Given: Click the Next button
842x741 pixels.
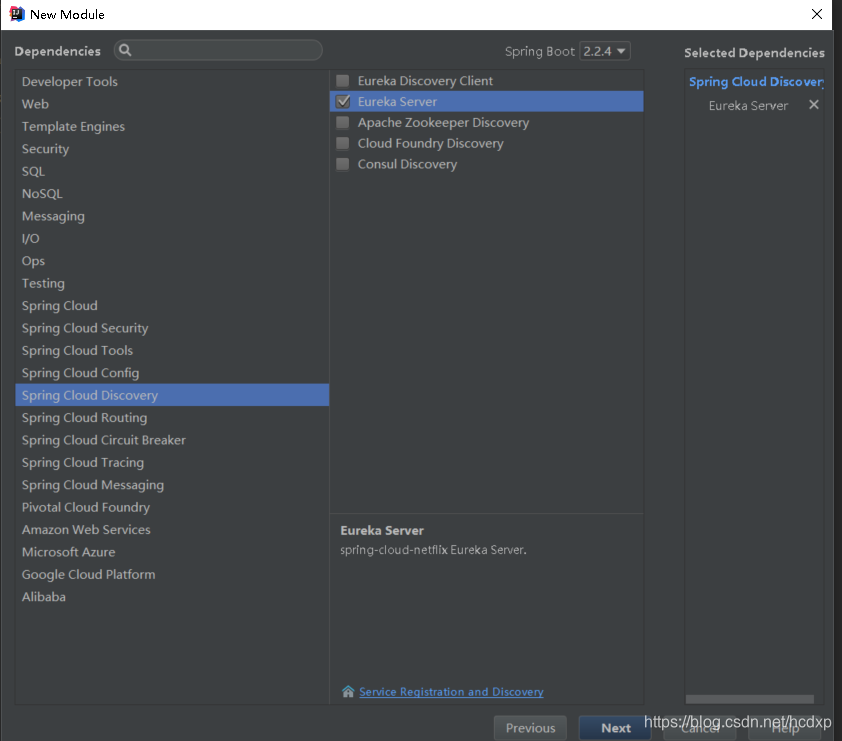Looking at the screenshot, I should click(615, 728).
